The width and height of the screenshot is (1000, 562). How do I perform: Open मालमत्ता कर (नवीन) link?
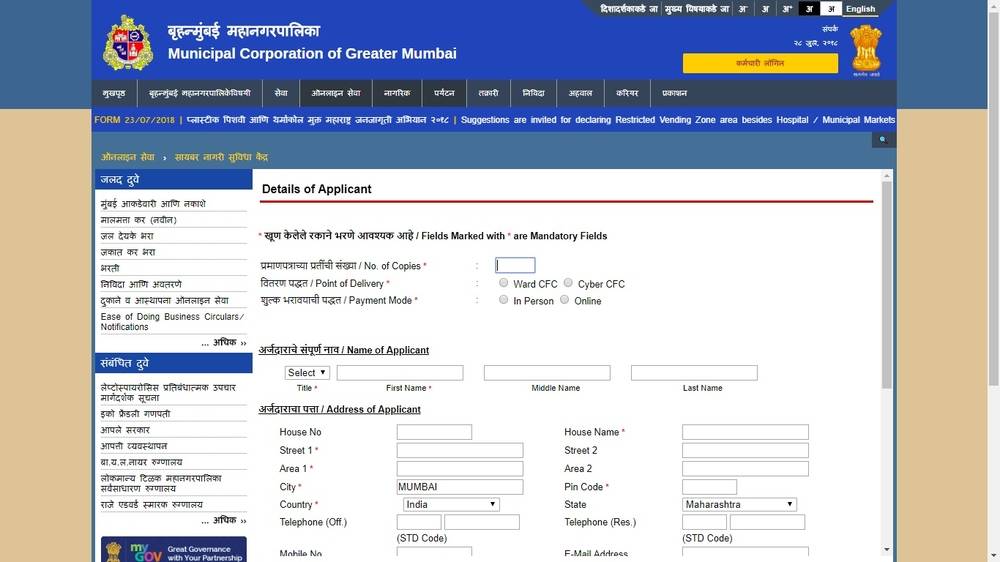point(138,219)
